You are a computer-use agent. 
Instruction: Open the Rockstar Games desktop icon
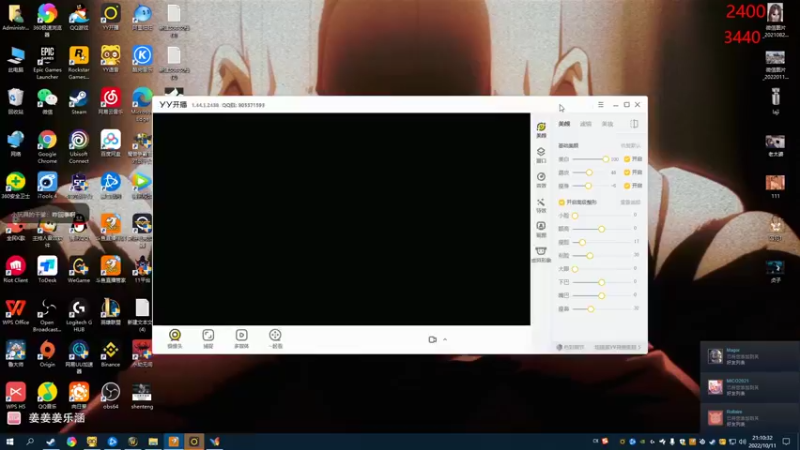(79, 63)
